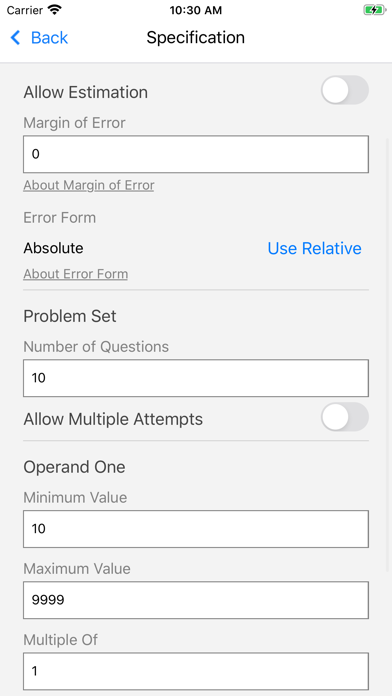
Task: Tap the Wi-Fi status icon
Action: pyautogui.click(x=55, y=10)
